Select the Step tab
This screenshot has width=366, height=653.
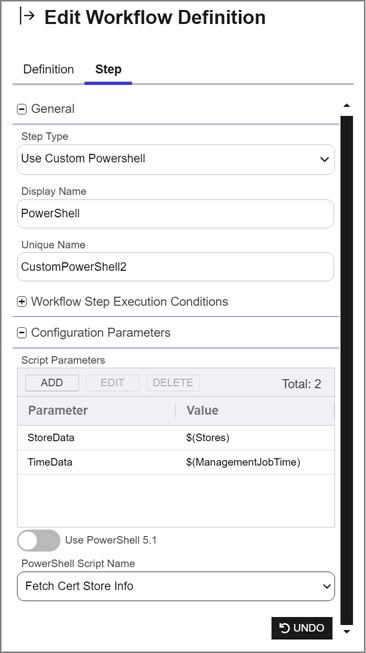click(x=108, y=69)
